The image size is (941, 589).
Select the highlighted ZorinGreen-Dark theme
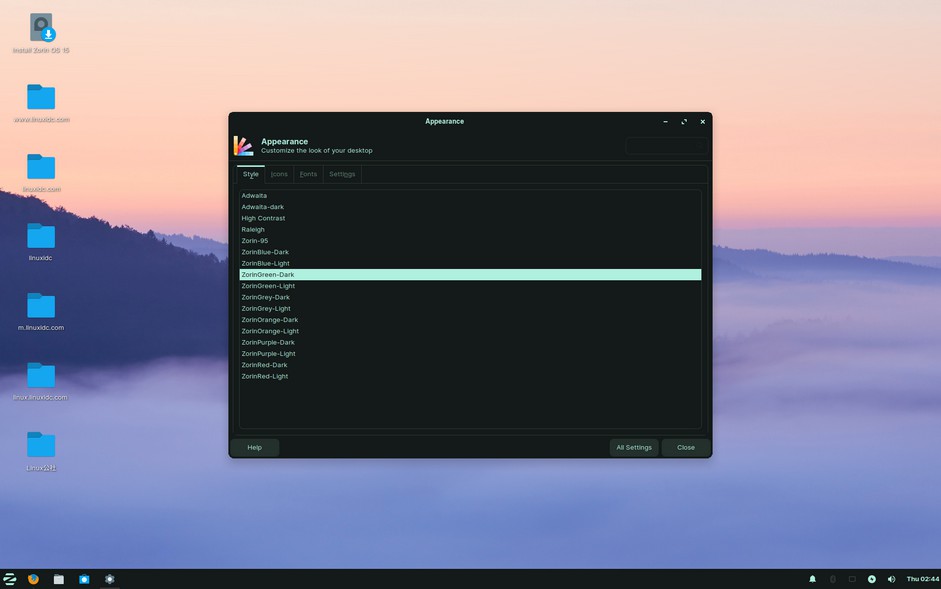pyautogui.click(x=470, y=274)
